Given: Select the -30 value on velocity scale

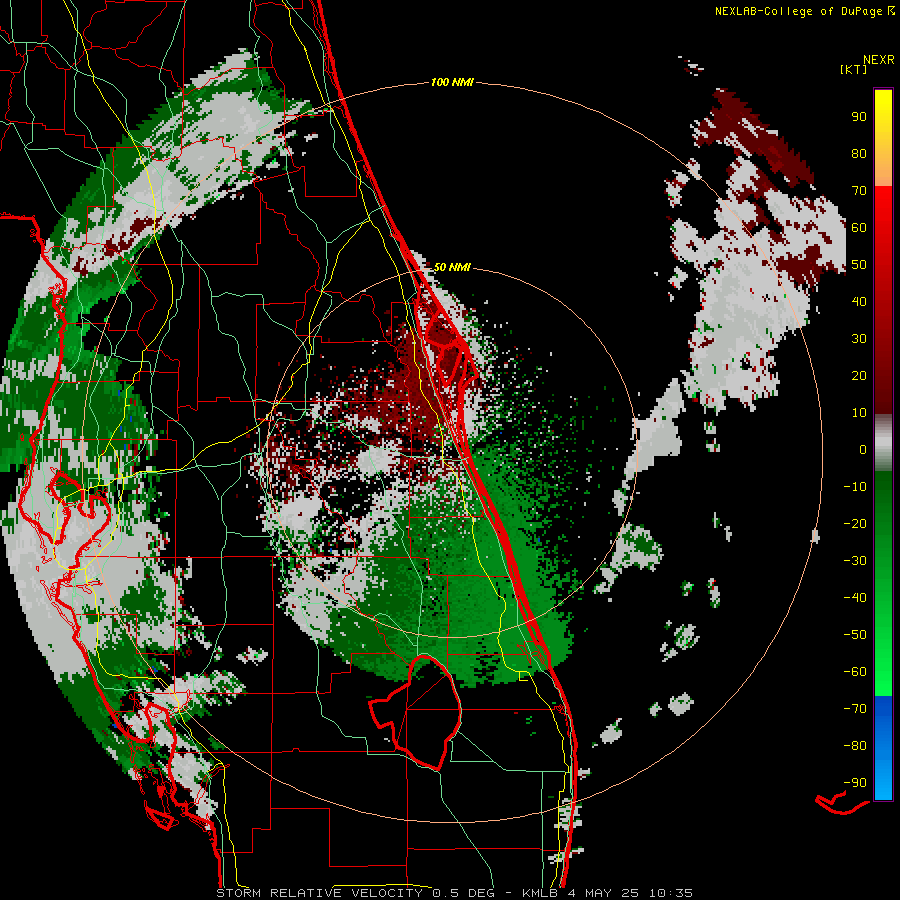Looking at the screenshot, I should click(x=855, y=561).
